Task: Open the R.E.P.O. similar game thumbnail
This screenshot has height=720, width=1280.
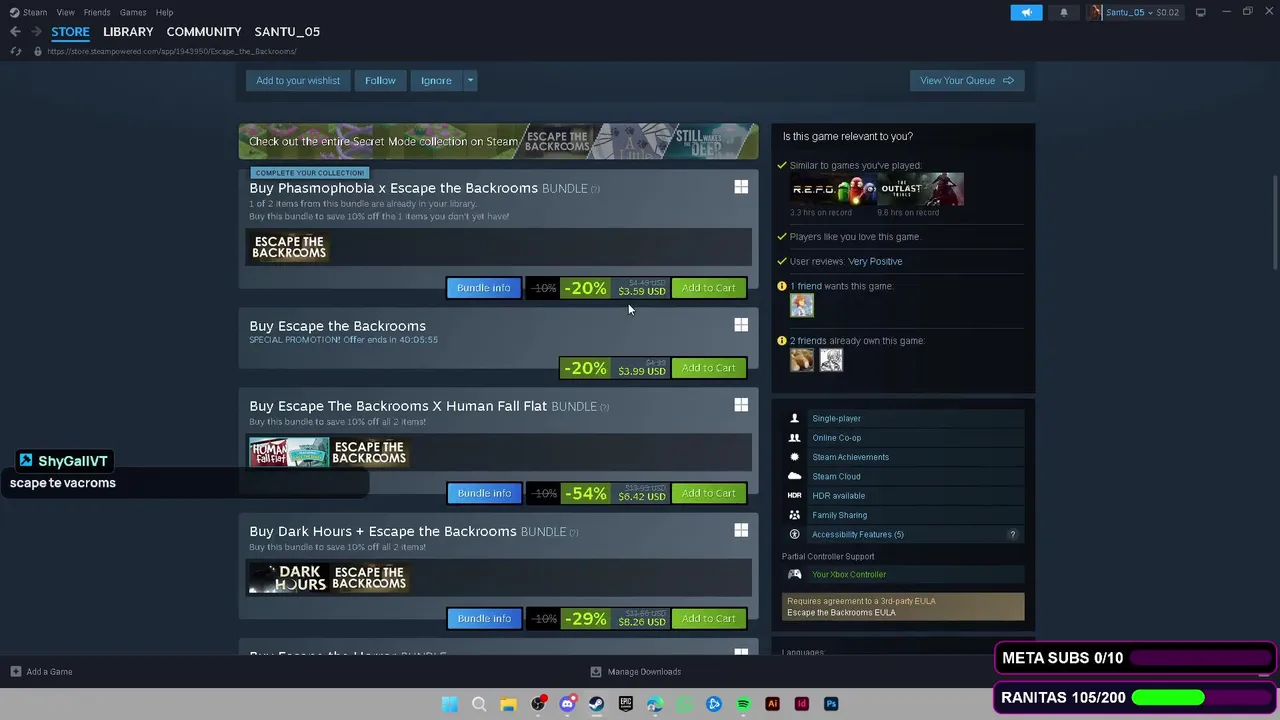Action: [x=834, y=189]
